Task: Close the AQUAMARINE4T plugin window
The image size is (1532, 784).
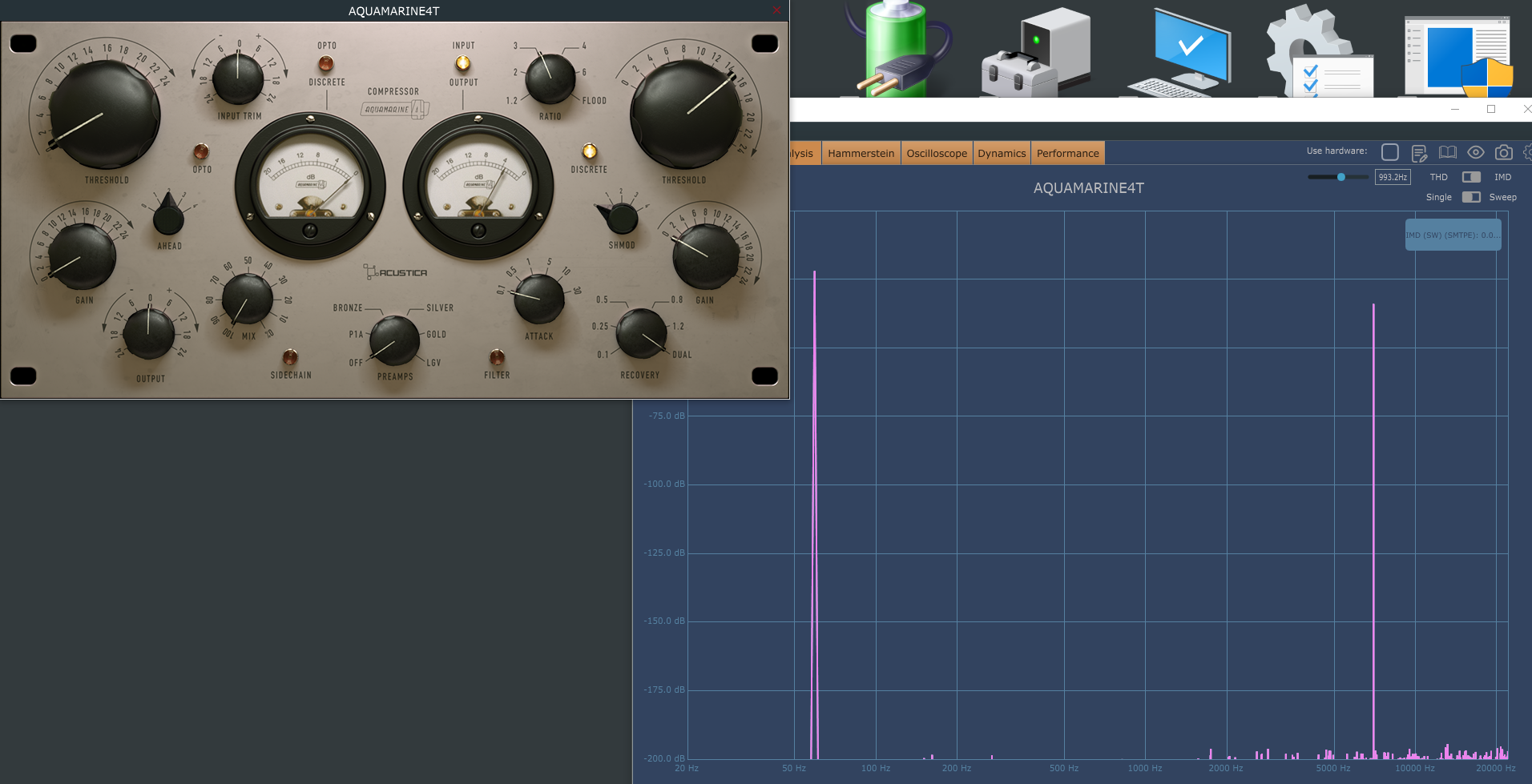Action: pos(776,10)
